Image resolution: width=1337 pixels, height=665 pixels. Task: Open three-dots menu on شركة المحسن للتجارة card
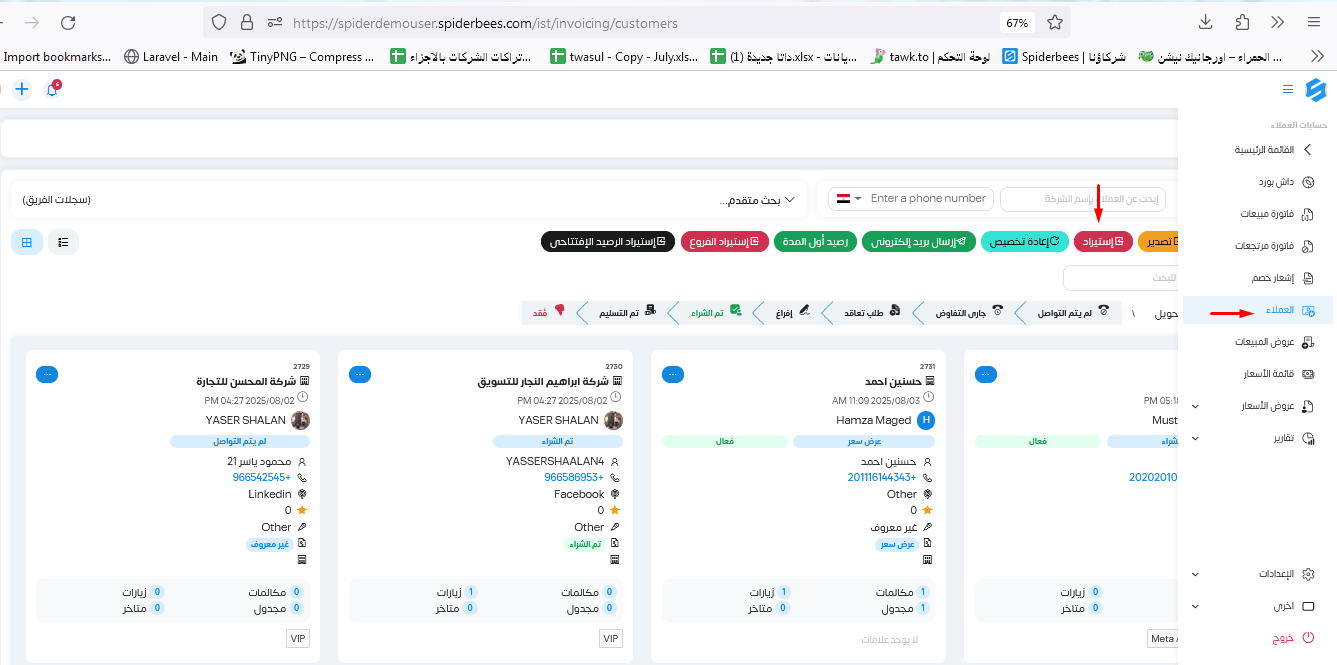[47, 374]
